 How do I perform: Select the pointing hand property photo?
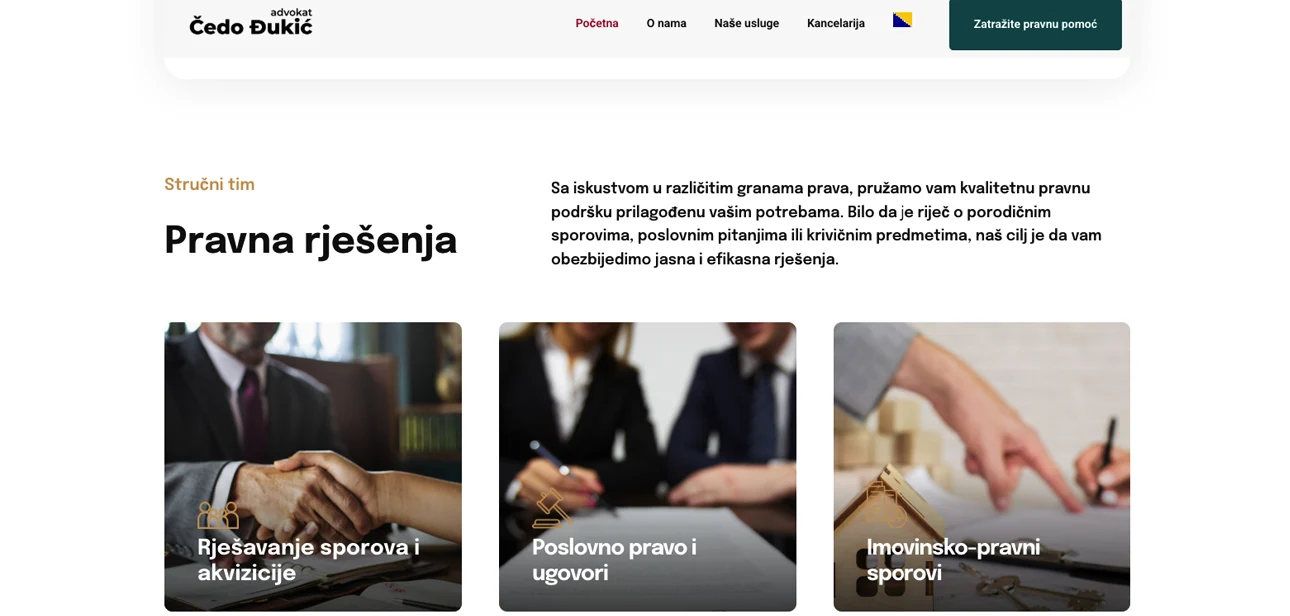click(x=982, y=466)
